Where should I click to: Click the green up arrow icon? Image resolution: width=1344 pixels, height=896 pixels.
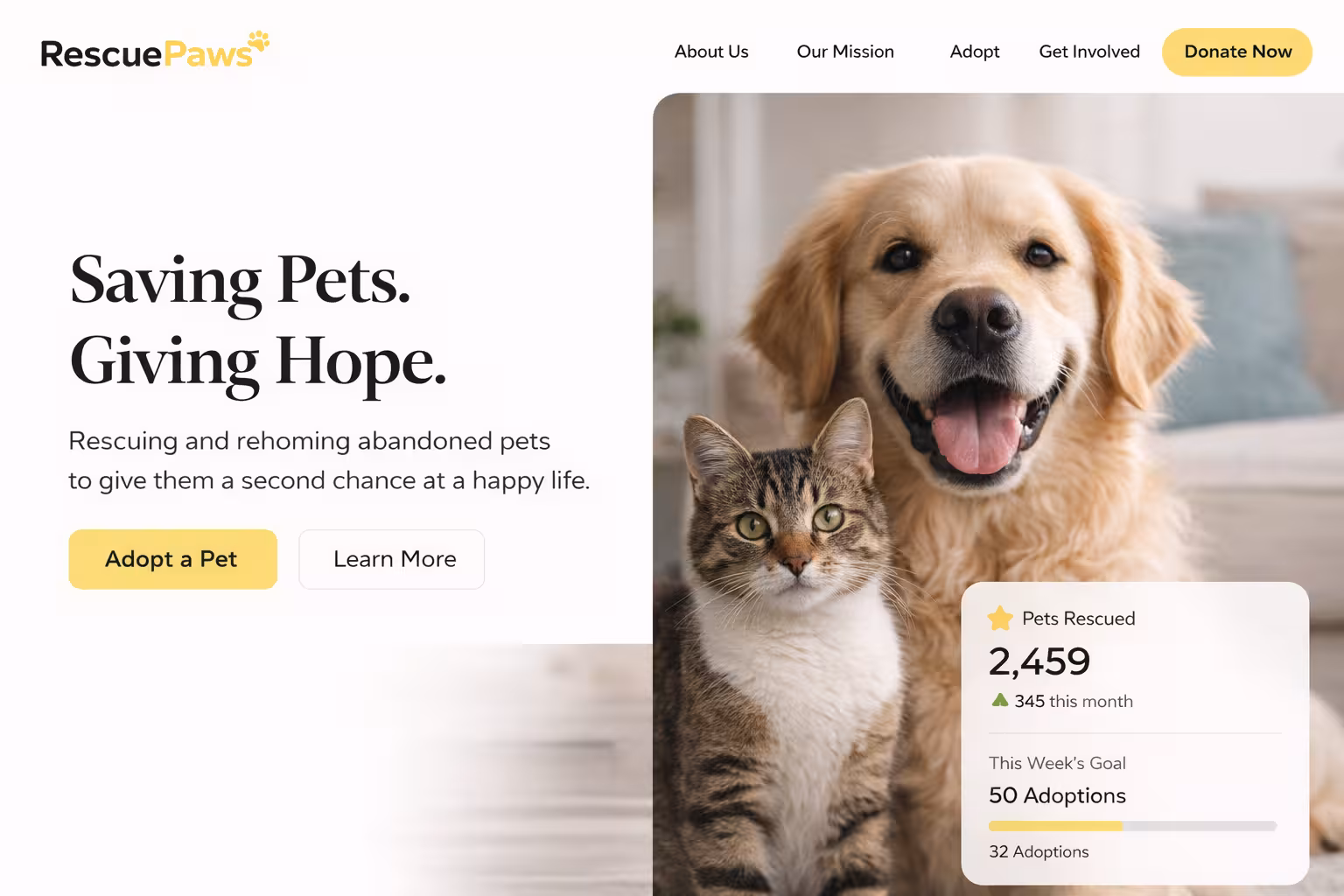pyautogui.click(x=999, y=700)
